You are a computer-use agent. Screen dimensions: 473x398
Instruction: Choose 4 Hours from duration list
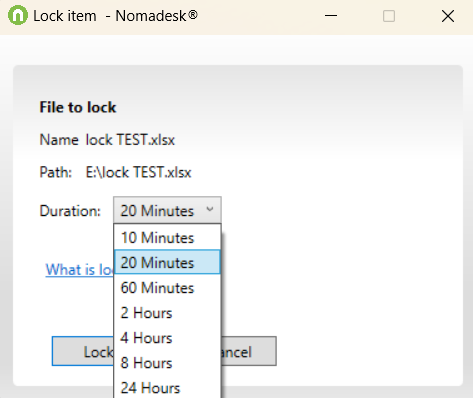(167, 338)
